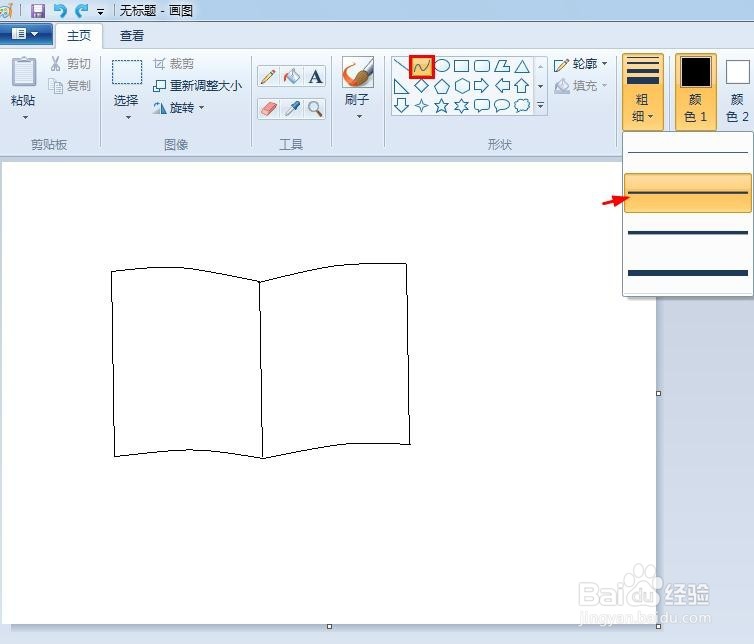Choose the 选择 rectangle tool
This screenshot has height=644, width=754.
pyautogui.click(x=127, y=72)
